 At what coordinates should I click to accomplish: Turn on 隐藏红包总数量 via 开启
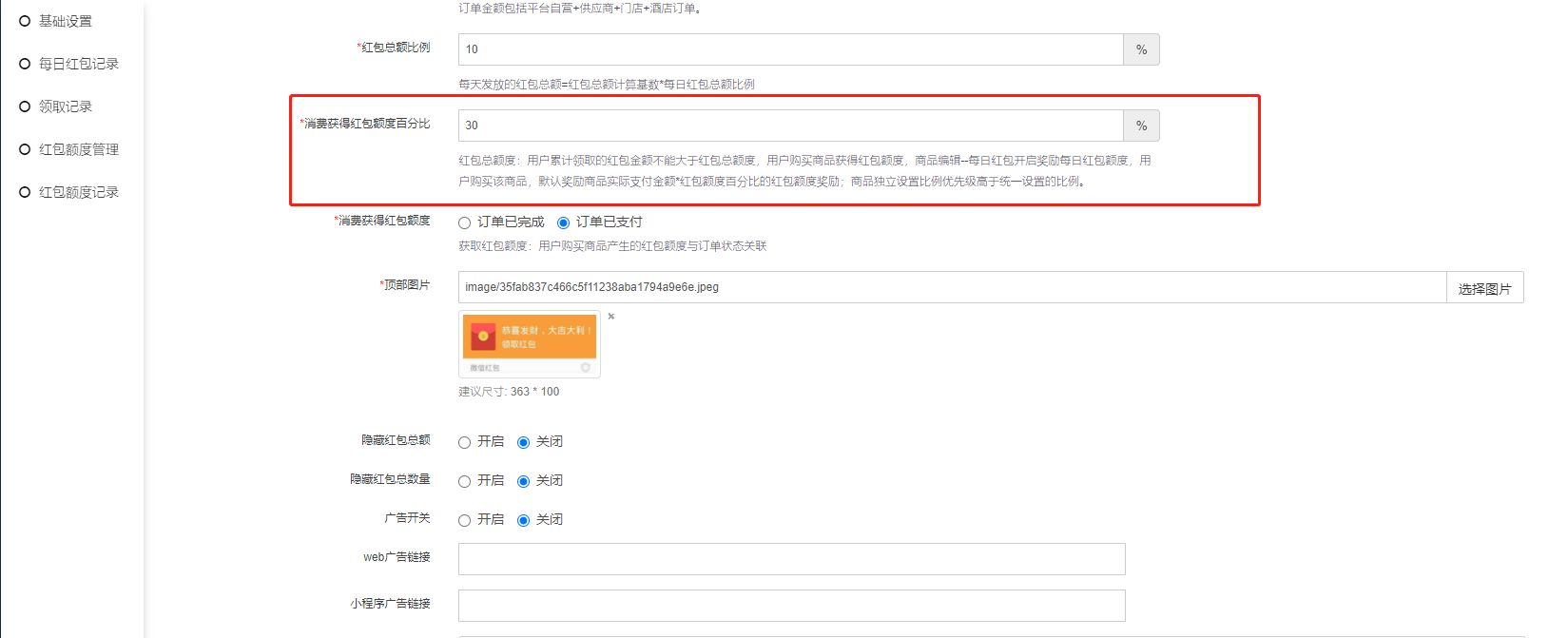click(x=465, y=481)
